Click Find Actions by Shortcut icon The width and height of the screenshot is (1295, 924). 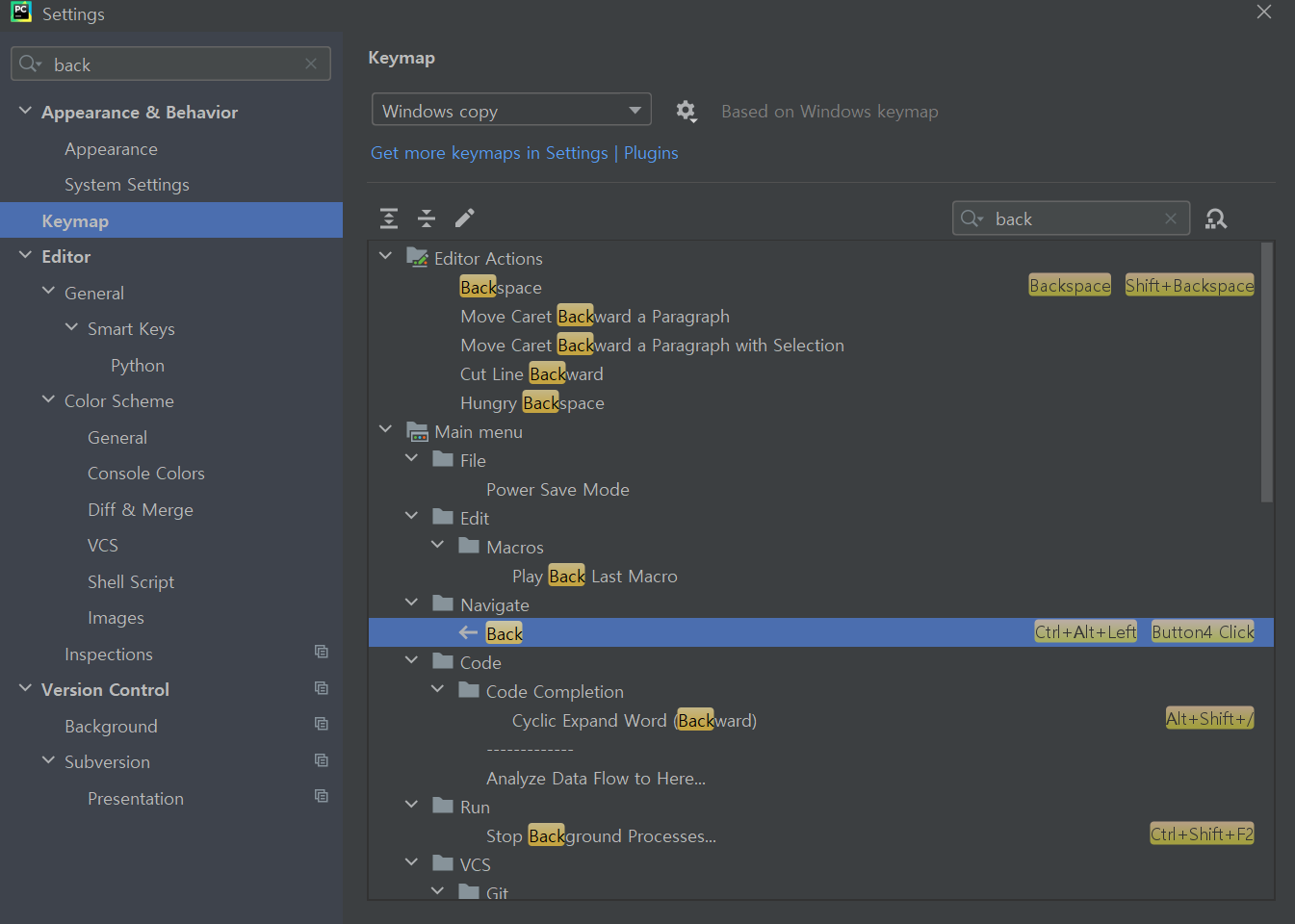tap(1216, 218)
